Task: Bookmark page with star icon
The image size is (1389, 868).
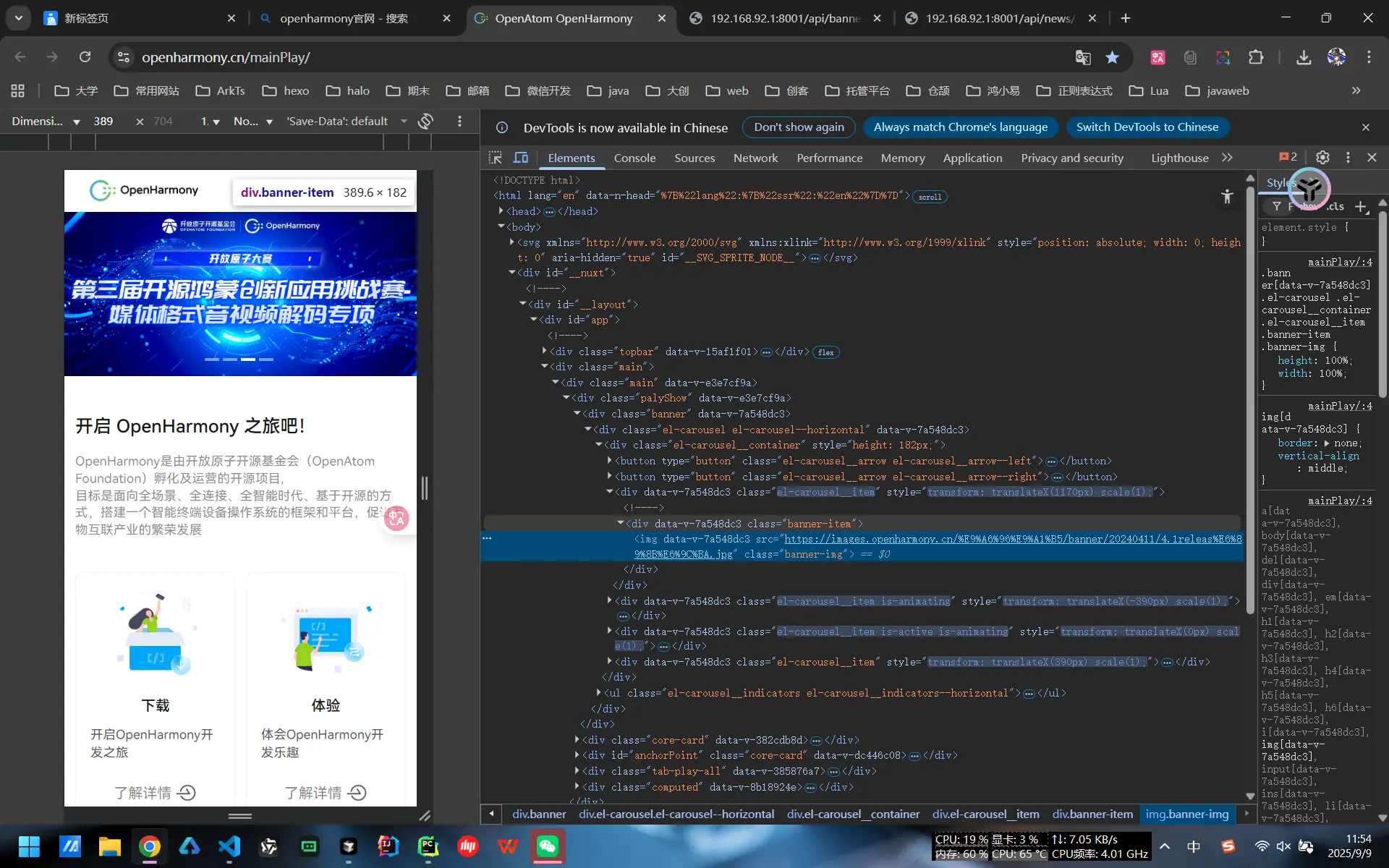Action: point(1112,57)
